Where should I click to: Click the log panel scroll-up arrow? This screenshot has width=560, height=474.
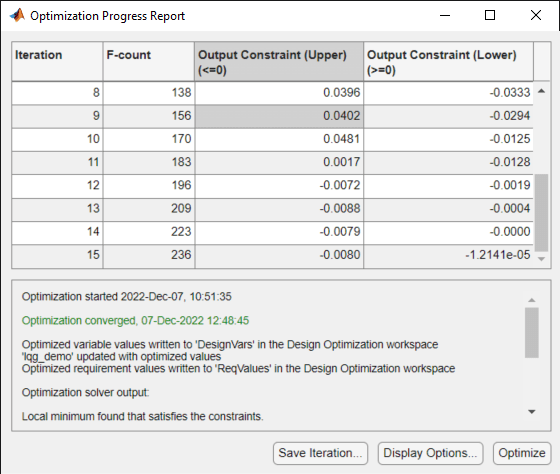pos(532,300)
